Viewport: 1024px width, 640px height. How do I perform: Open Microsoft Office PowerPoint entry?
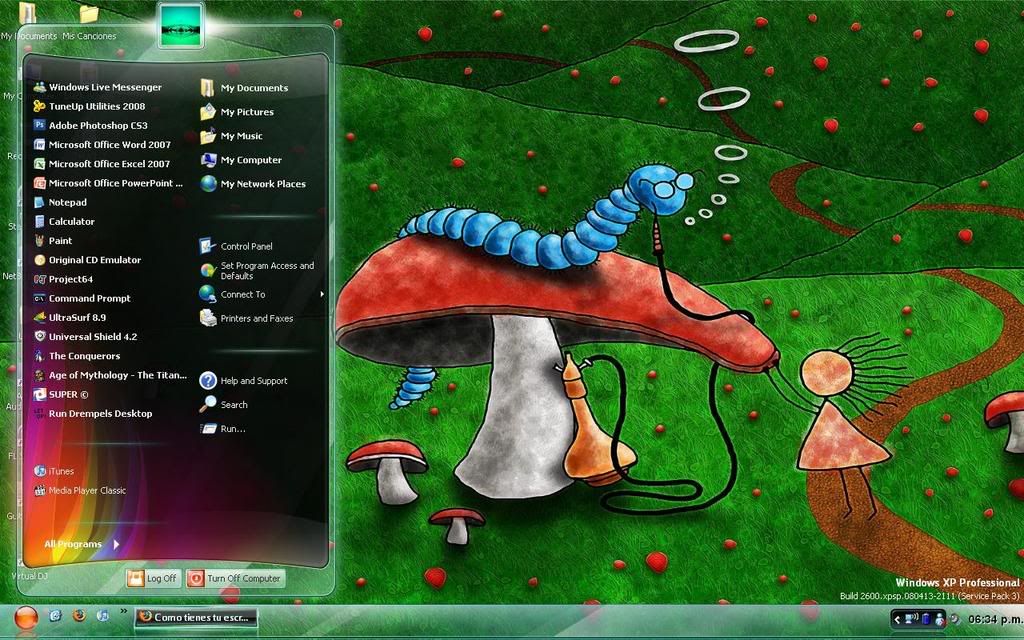108,183
